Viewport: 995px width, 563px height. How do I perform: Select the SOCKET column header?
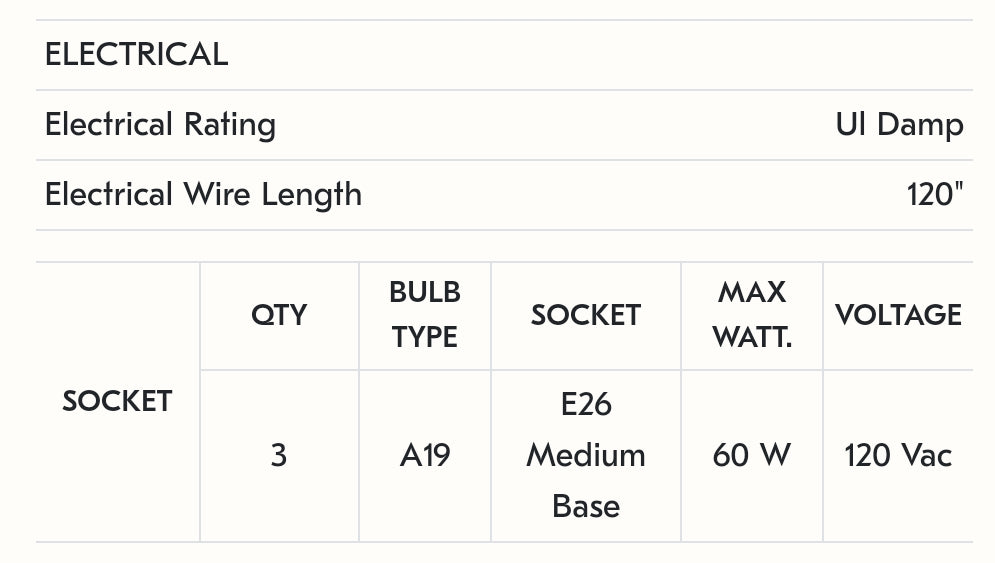[585, 315]
